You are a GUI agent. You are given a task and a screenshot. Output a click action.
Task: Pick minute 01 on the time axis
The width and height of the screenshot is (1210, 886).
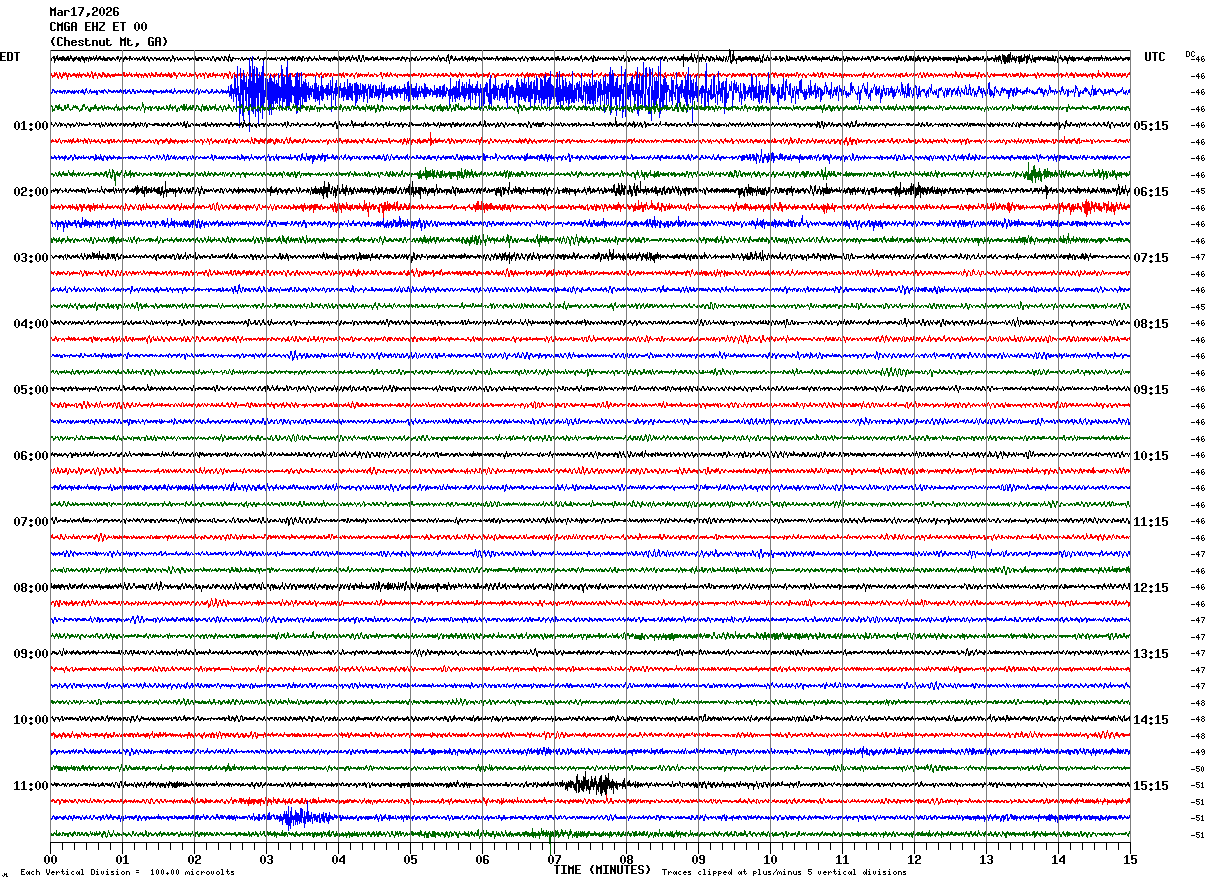pyautogui.click(x=122, y=859)
